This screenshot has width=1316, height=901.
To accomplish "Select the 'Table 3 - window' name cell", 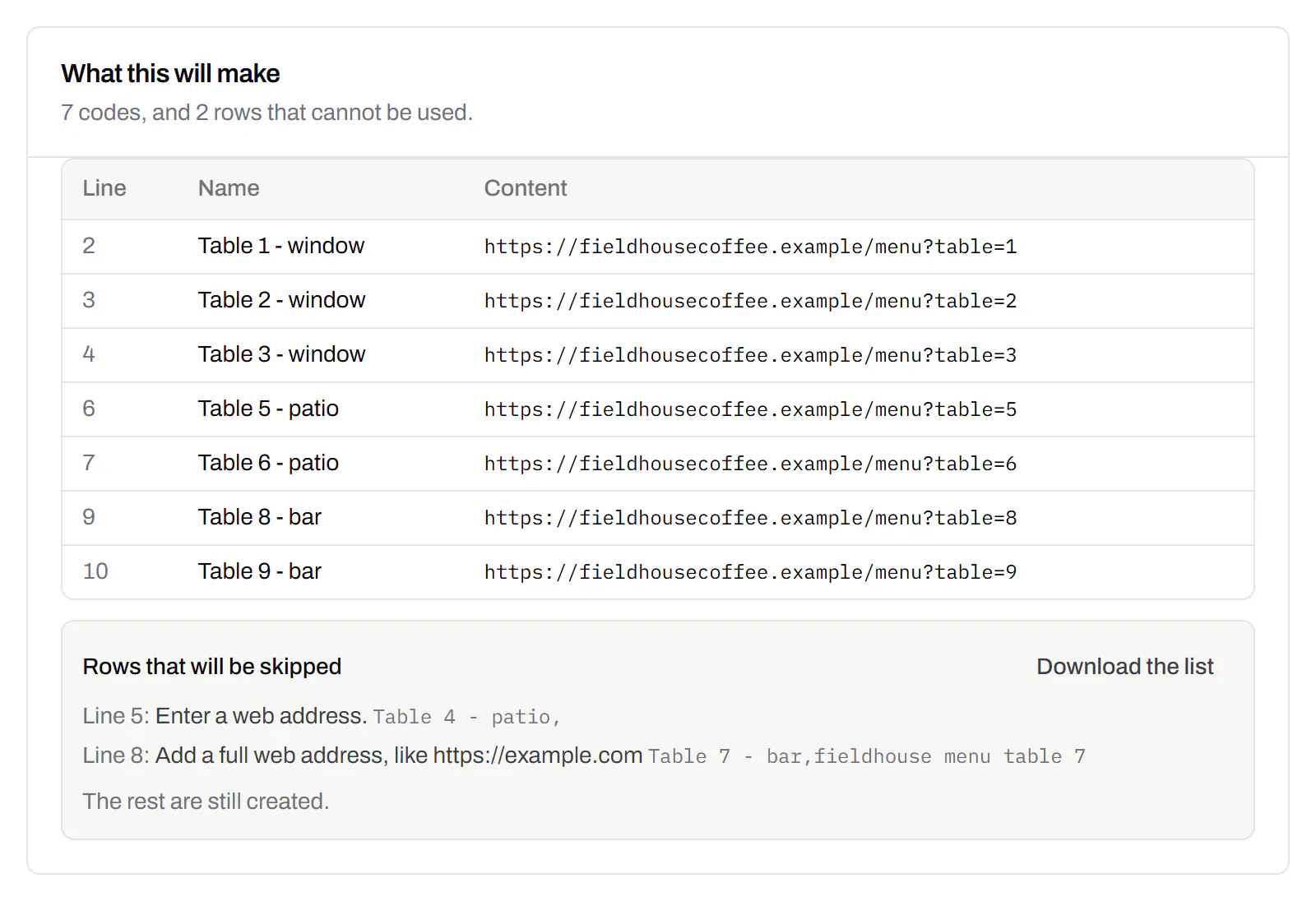I will point(281,354).
